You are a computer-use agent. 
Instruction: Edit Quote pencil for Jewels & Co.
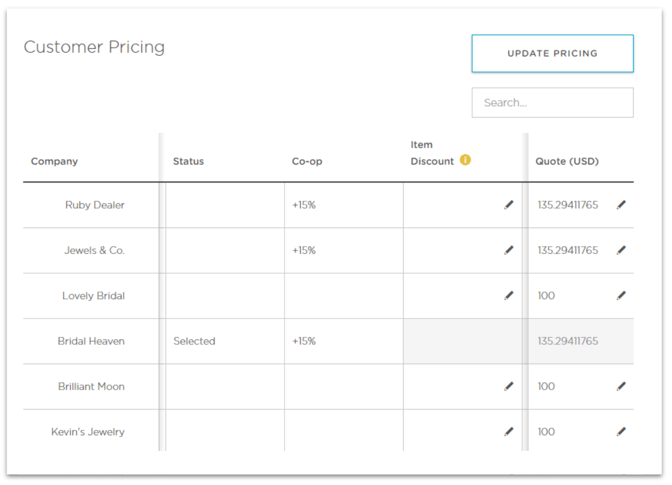point(621,250)
